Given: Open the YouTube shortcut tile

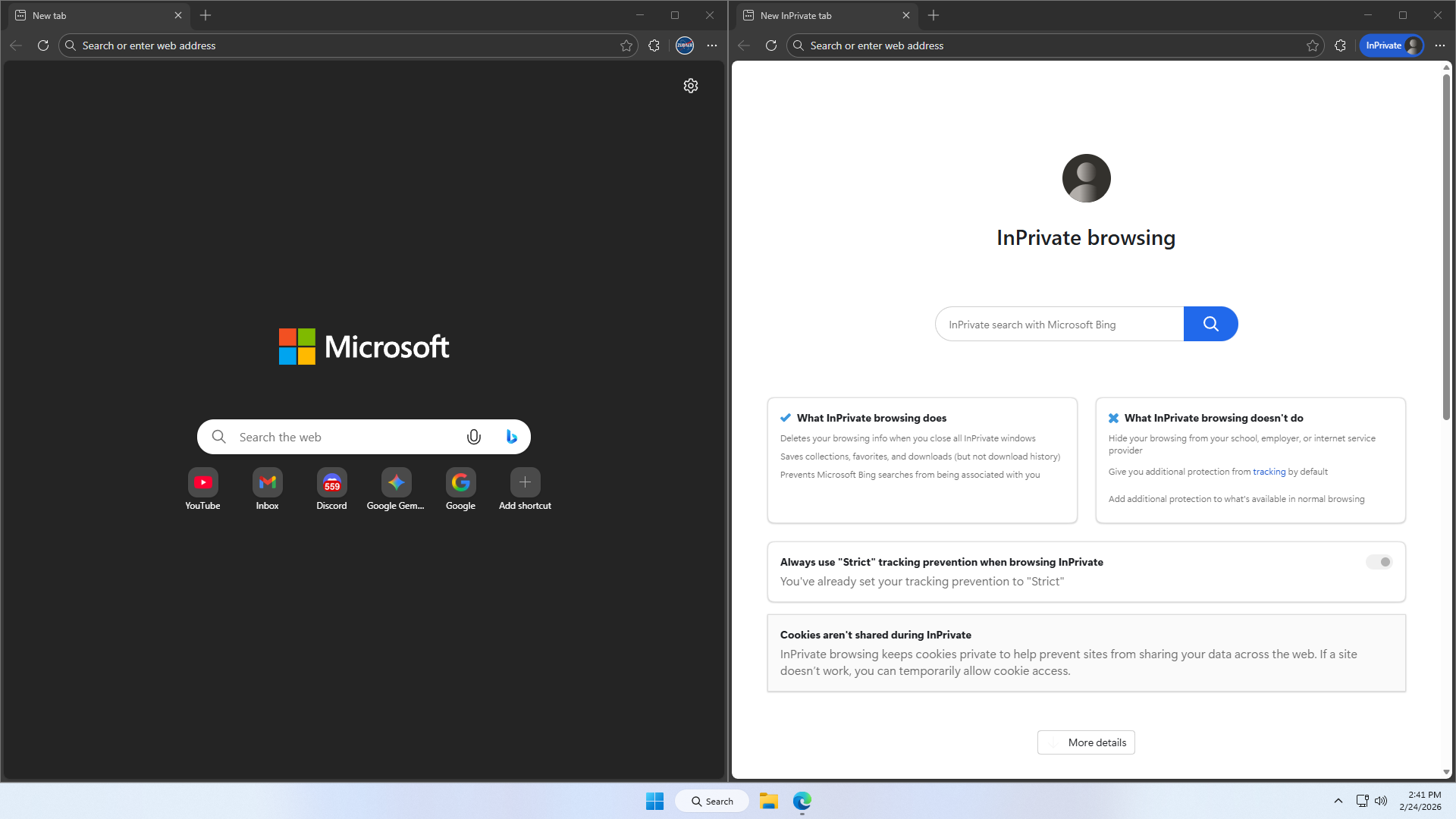Looking at the screenshot, I should click(202, 482).
